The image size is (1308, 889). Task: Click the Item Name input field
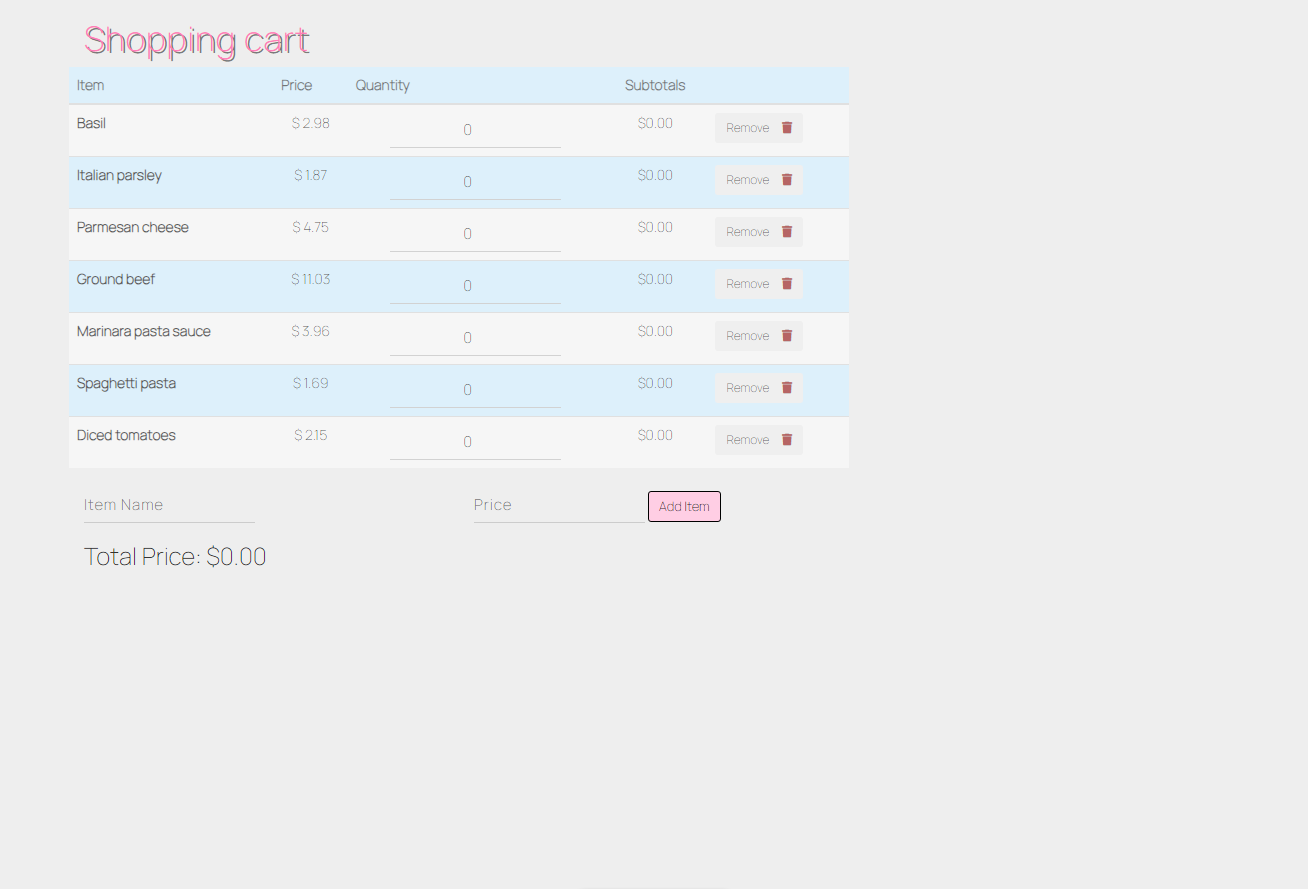[x=168, y=505]
